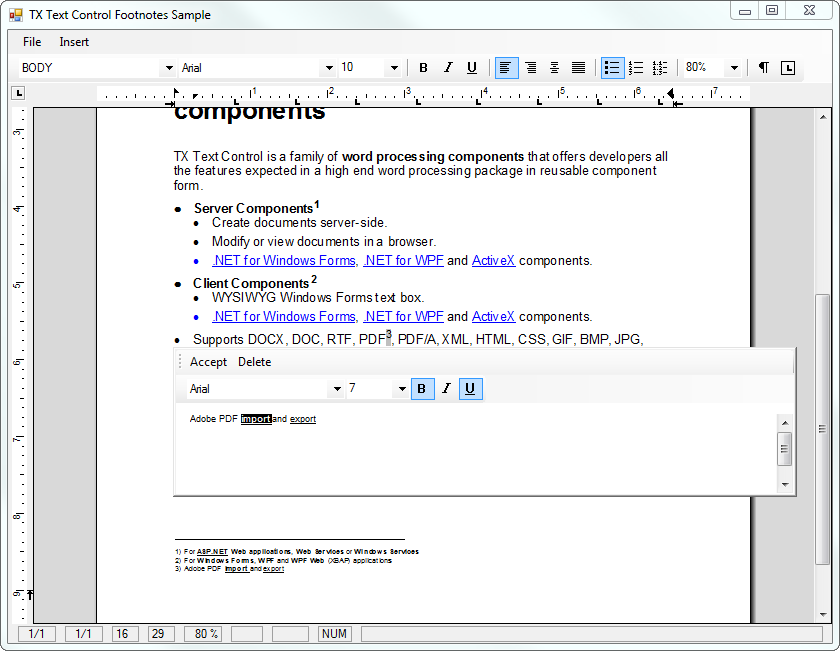Maximize the Footnotes Sample window
840x651 pixels.
772,11
